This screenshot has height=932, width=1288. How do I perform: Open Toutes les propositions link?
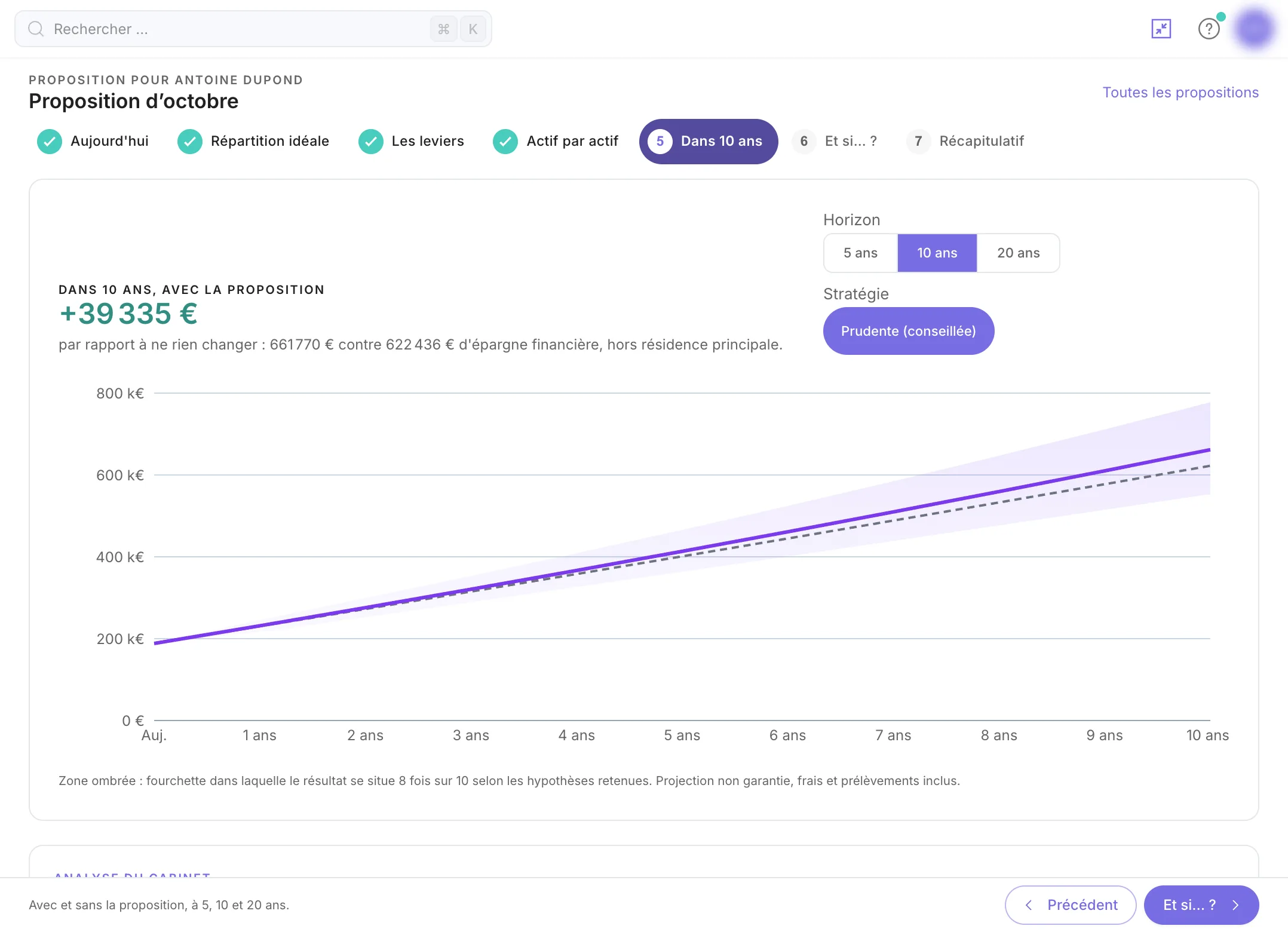click(1180, 93)
